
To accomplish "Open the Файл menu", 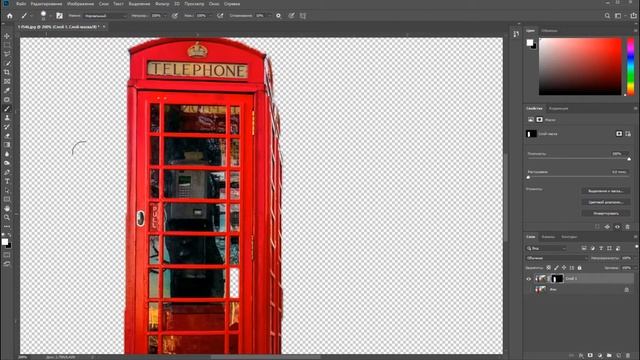I will [21, 4].
